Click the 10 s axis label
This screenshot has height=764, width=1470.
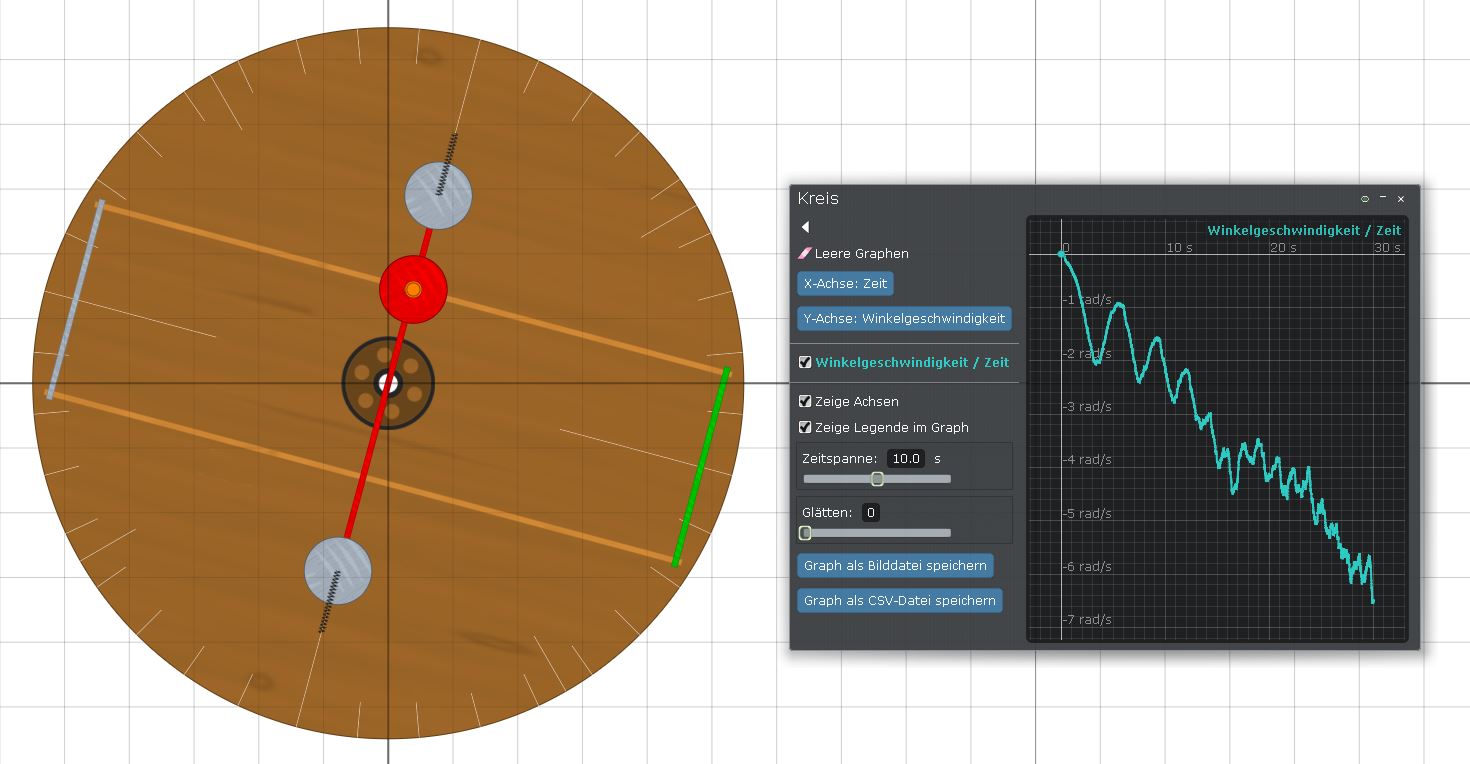coord(1179,248)
